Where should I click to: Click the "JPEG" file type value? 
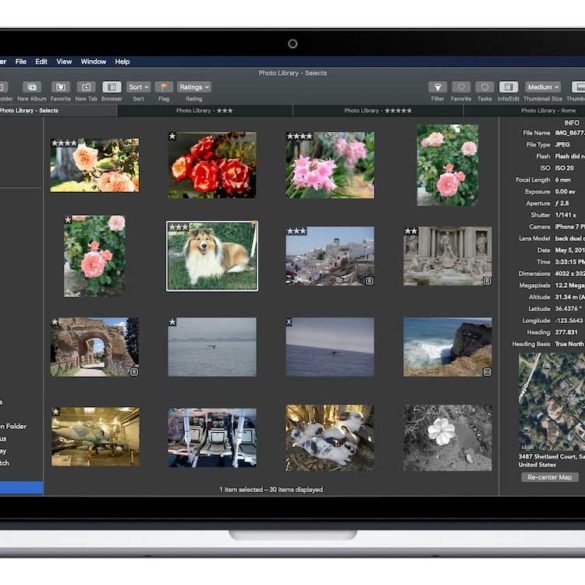[x=562, y=144]
